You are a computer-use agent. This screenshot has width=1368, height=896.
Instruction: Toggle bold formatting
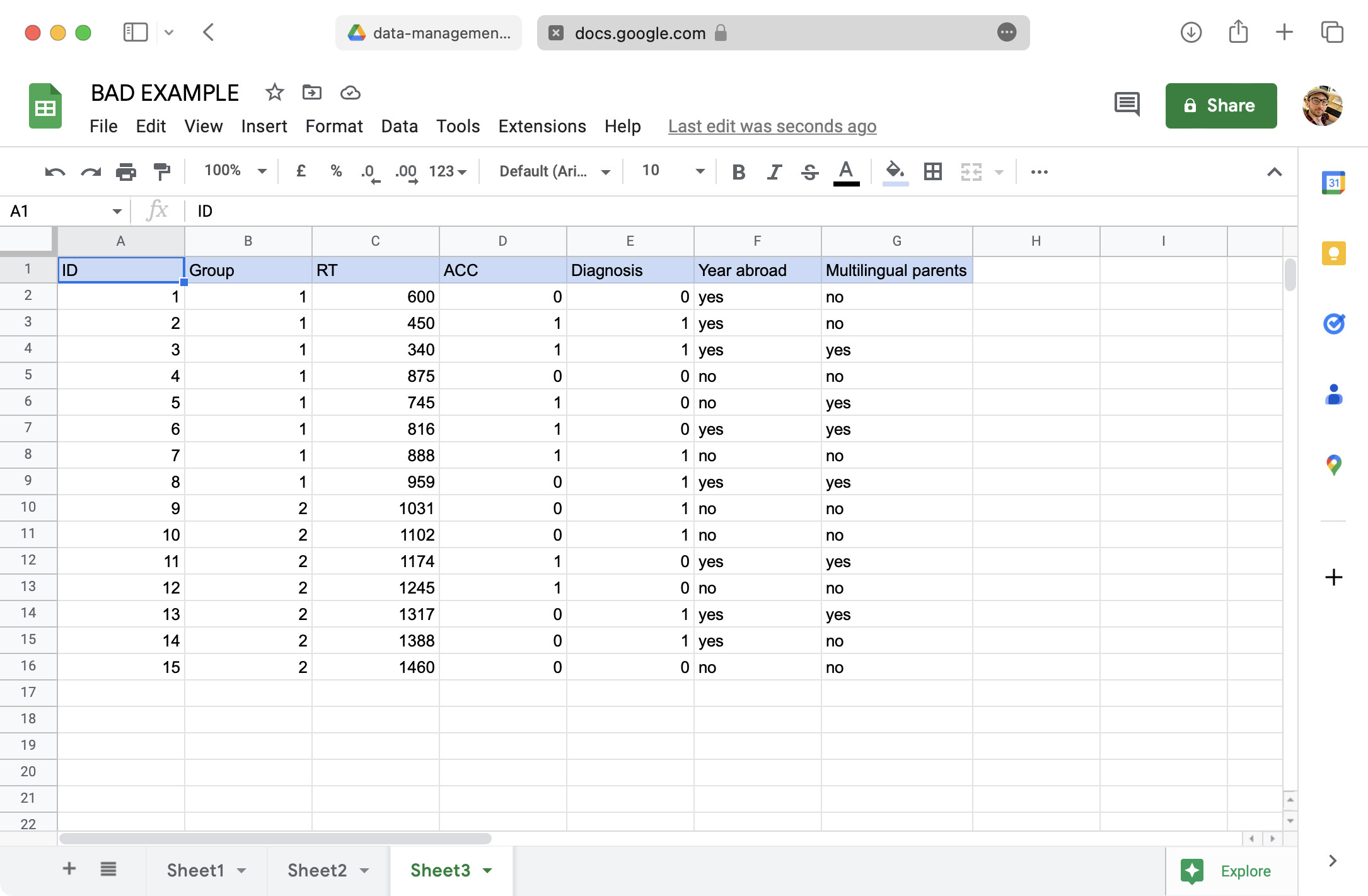pos(739,171)
